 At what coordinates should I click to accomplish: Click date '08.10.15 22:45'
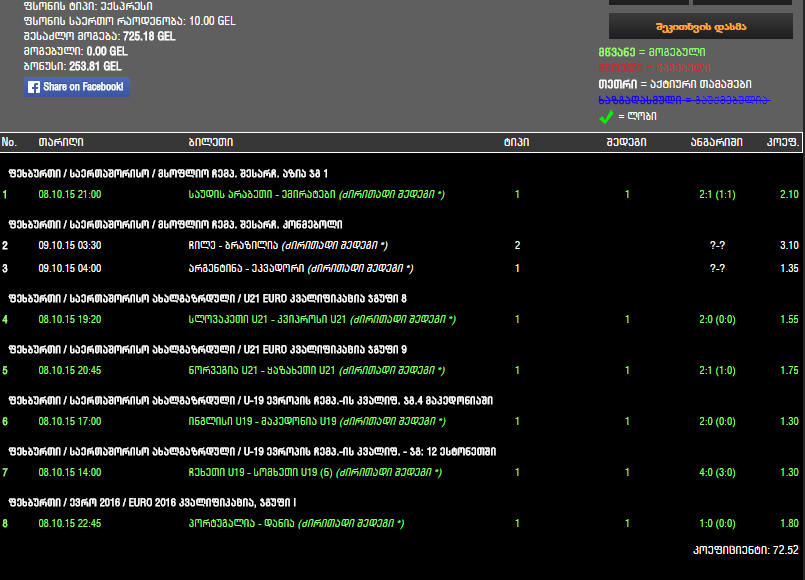tap(70, 524)
